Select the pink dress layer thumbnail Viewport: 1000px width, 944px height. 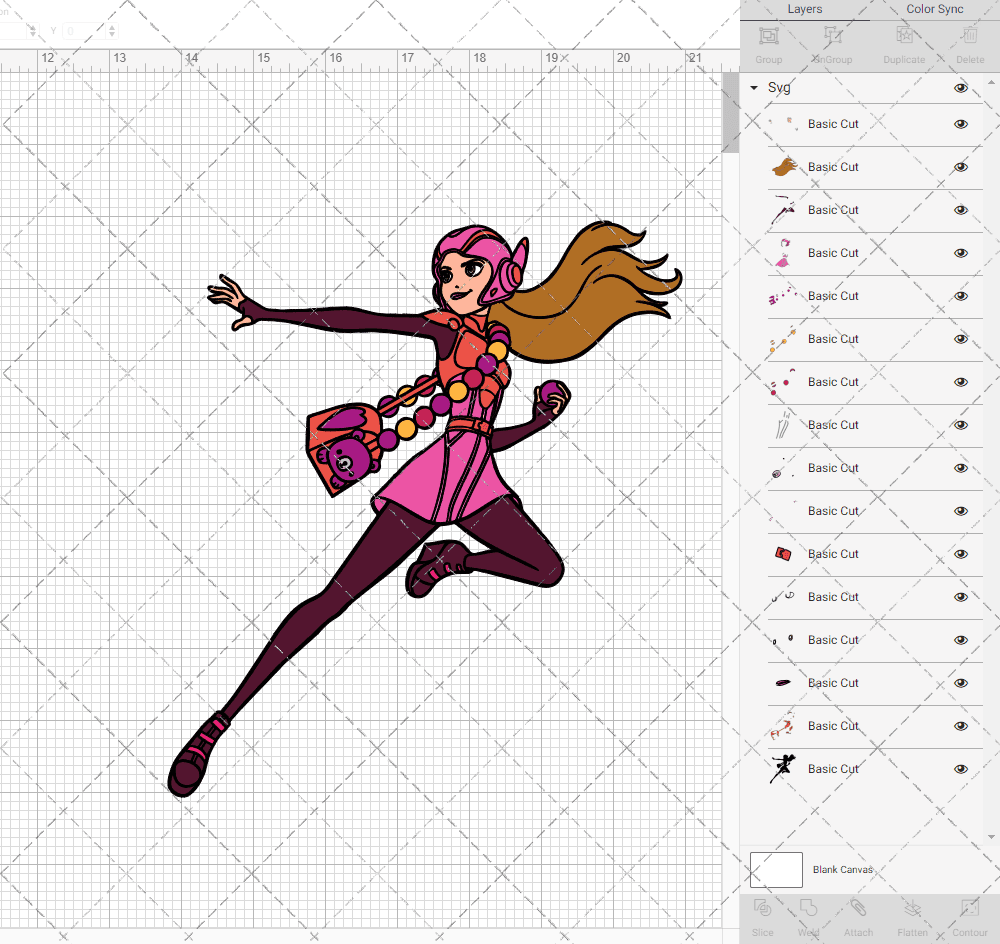pos(783,253)
